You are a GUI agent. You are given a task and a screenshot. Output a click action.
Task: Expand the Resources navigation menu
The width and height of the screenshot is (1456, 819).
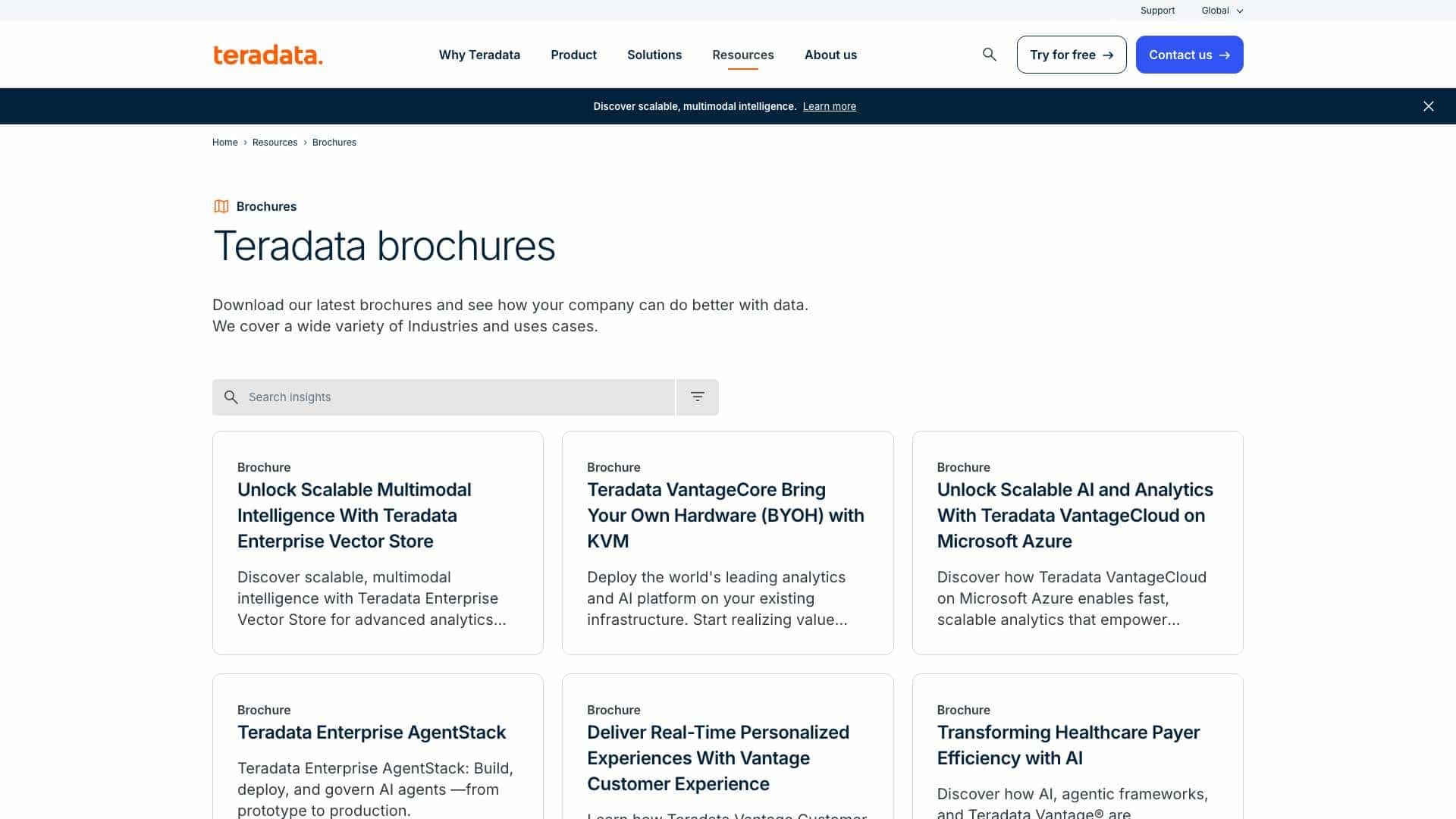[742, 55]
